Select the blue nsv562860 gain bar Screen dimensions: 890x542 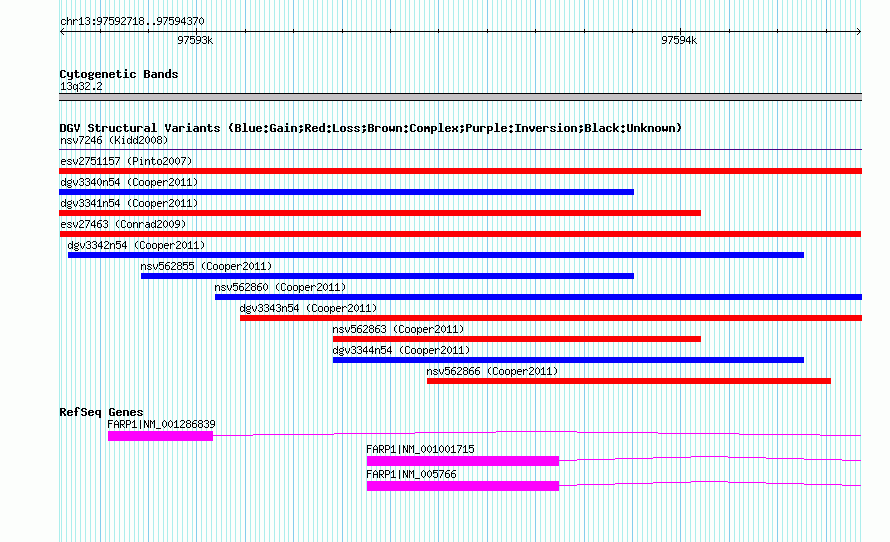click(x=538, y=297)
